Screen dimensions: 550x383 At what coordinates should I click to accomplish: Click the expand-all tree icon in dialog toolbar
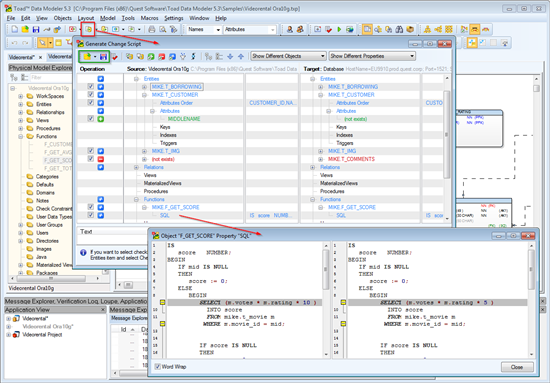[208, 56]
